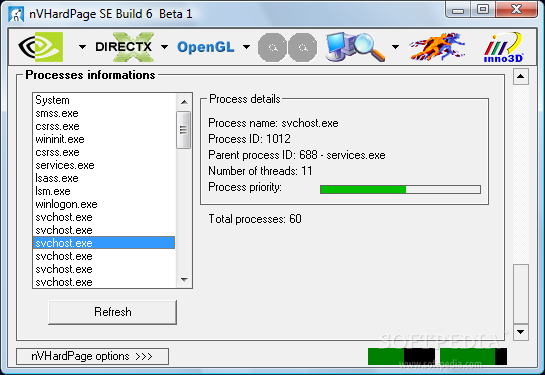The height and width of the screenshot is (375, 545).
Task: Click Process name: svchost.exe text
Action: tap(273, 123)
